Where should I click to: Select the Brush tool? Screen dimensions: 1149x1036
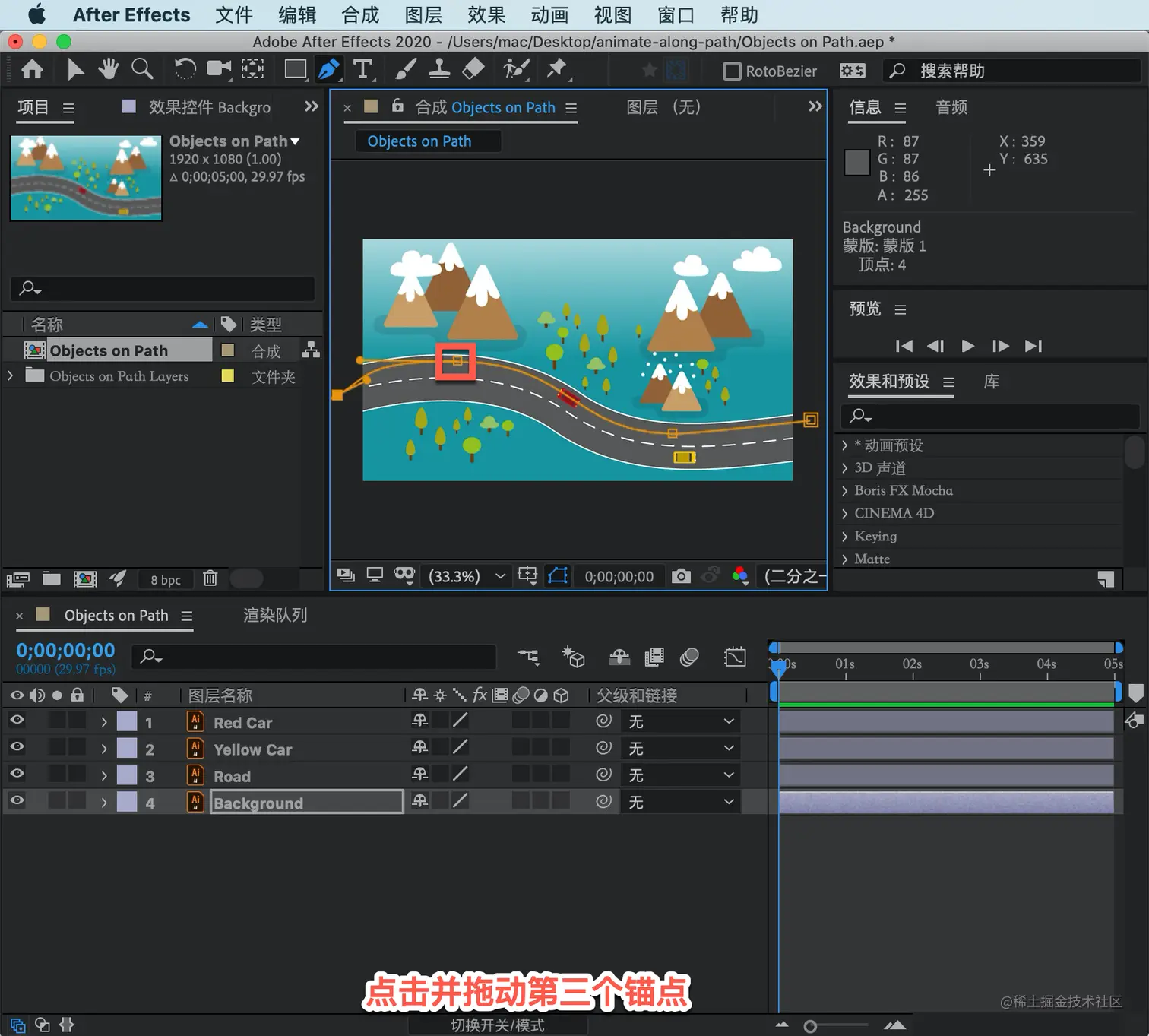405,69
